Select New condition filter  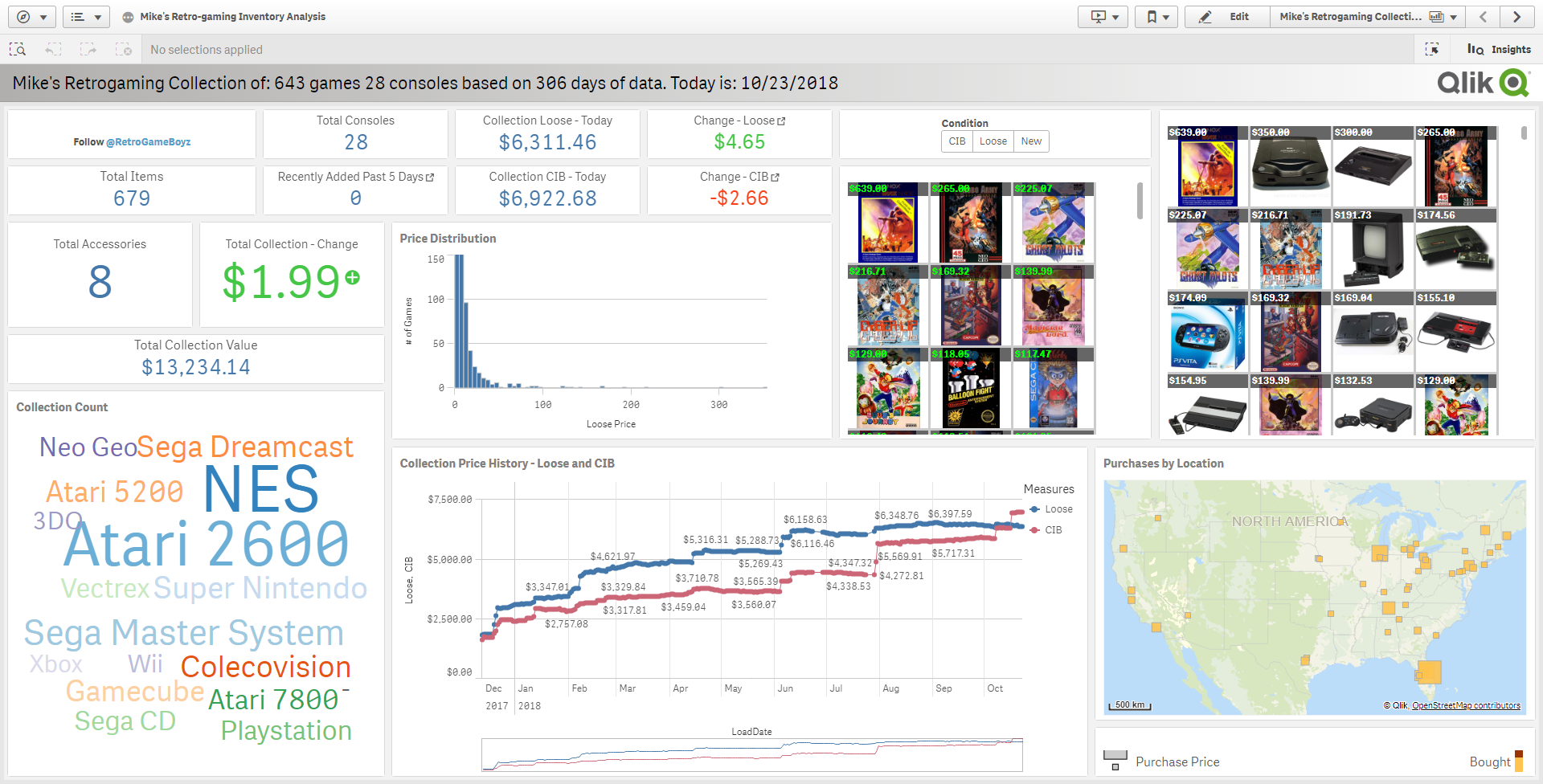[1031, 141]
